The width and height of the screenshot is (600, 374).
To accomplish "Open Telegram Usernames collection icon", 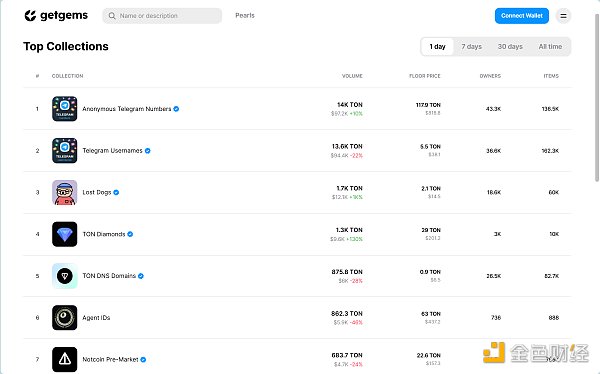I will (64, 150).
